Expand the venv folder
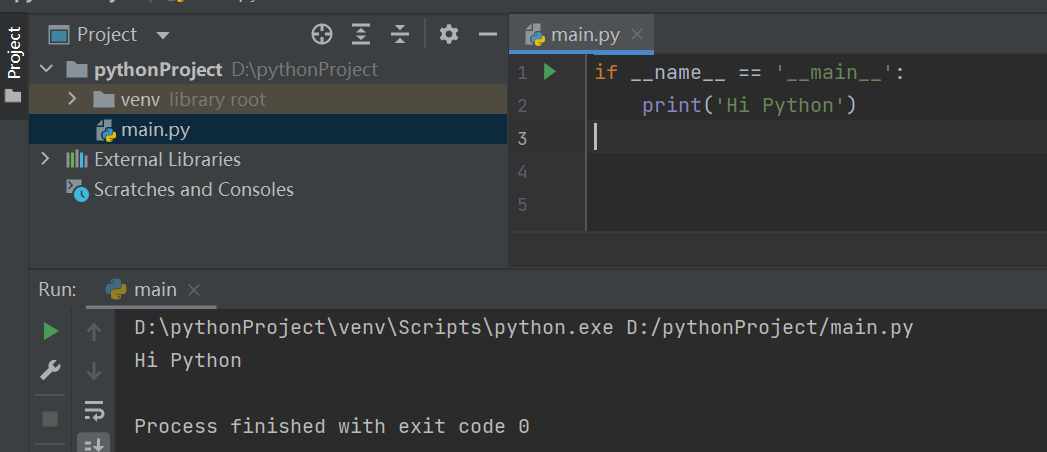This screenshot has width=1047, height=452. 72,100
